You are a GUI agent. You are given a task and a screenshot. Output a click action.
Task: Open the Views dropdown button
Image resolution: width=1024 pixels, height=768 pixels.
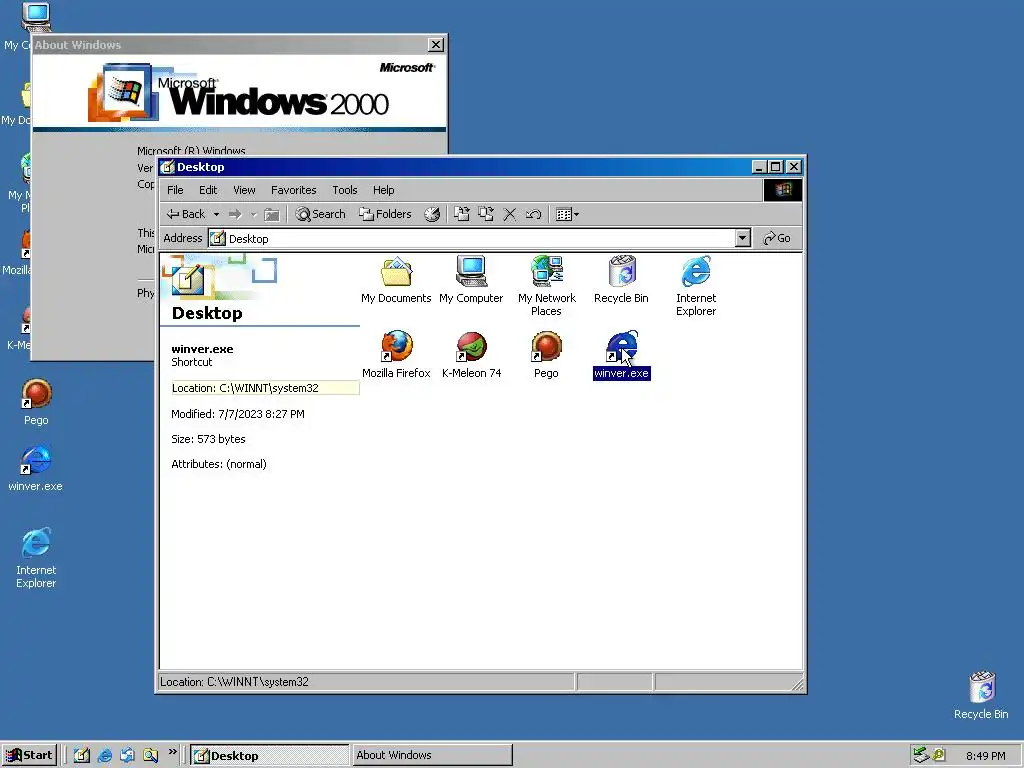[x=567, y=214]
